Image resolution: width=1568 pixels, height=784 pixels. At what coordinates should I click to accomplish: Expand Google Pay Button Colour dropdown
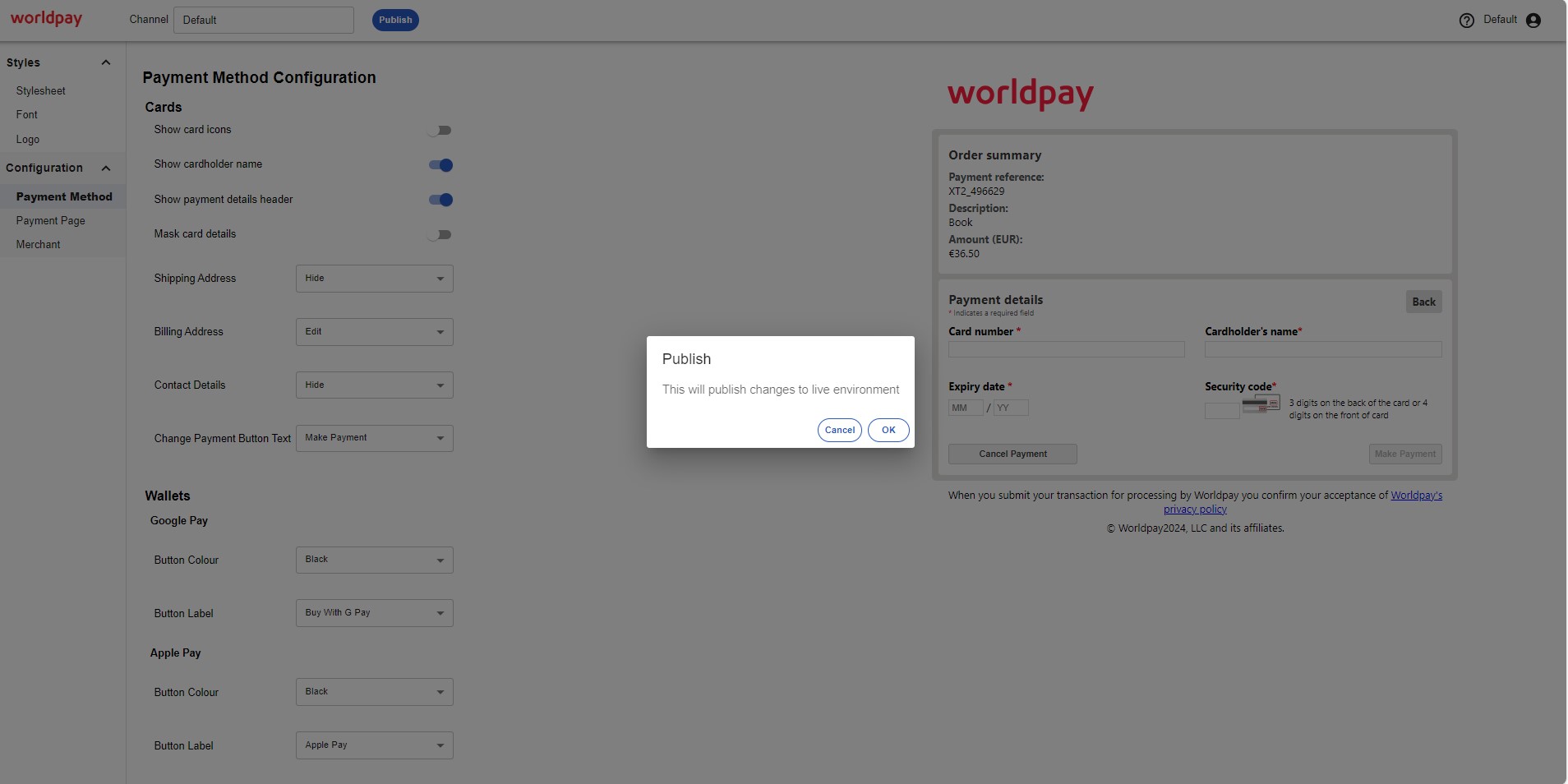point(374,560)
